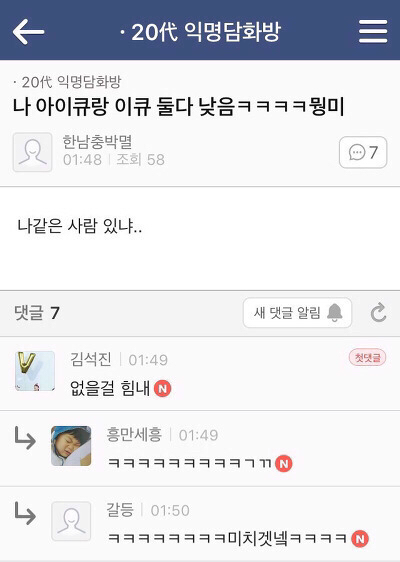Open 한남충박멸 author profile avatar
The height and width of the screenshot is (562, 400).
33,152
